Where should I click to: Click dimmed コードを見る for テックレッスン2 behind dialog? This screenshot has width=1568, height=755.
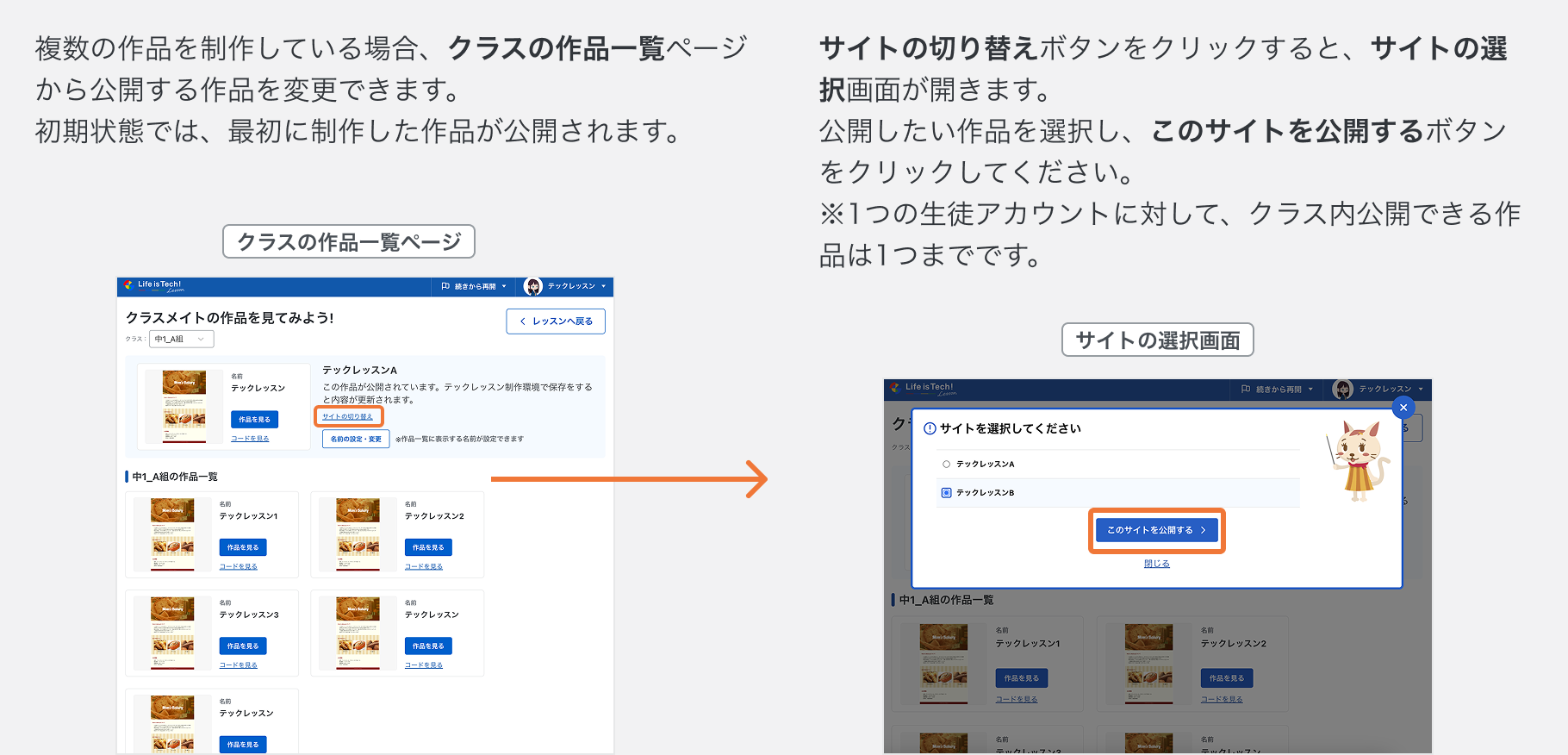point(1222,700)
